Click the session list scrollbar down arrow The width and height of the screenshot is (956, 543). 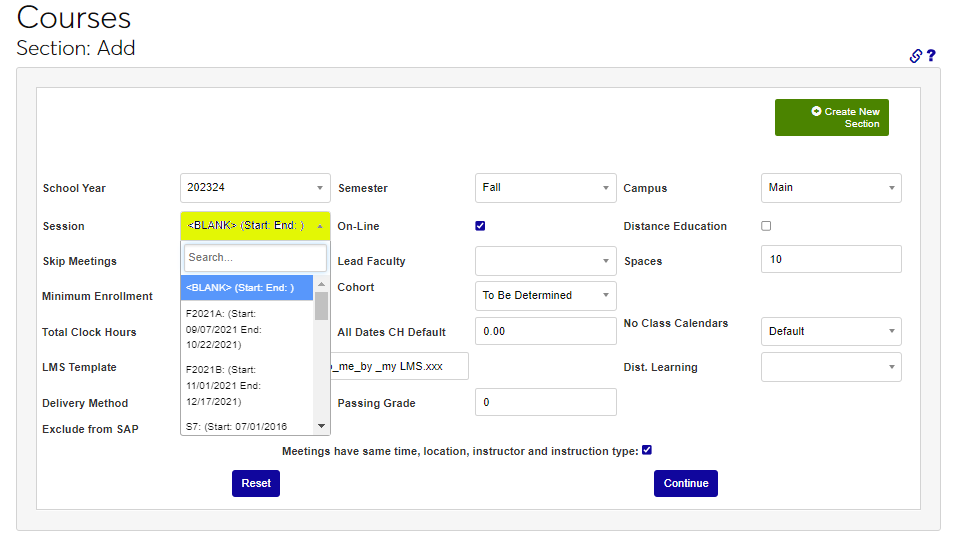pyautogui.click(x=322, y=425)
